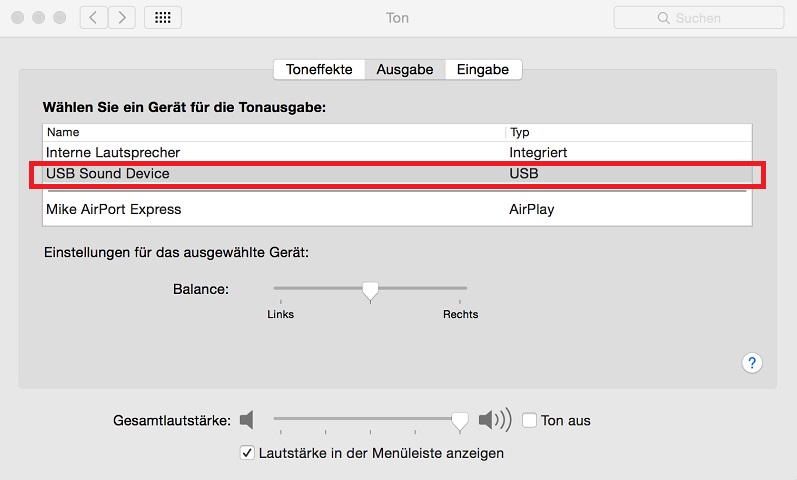The width and height of the screenshot is (797, 480).
Task: Click into the Suchen search field
Action: (699, 18)
